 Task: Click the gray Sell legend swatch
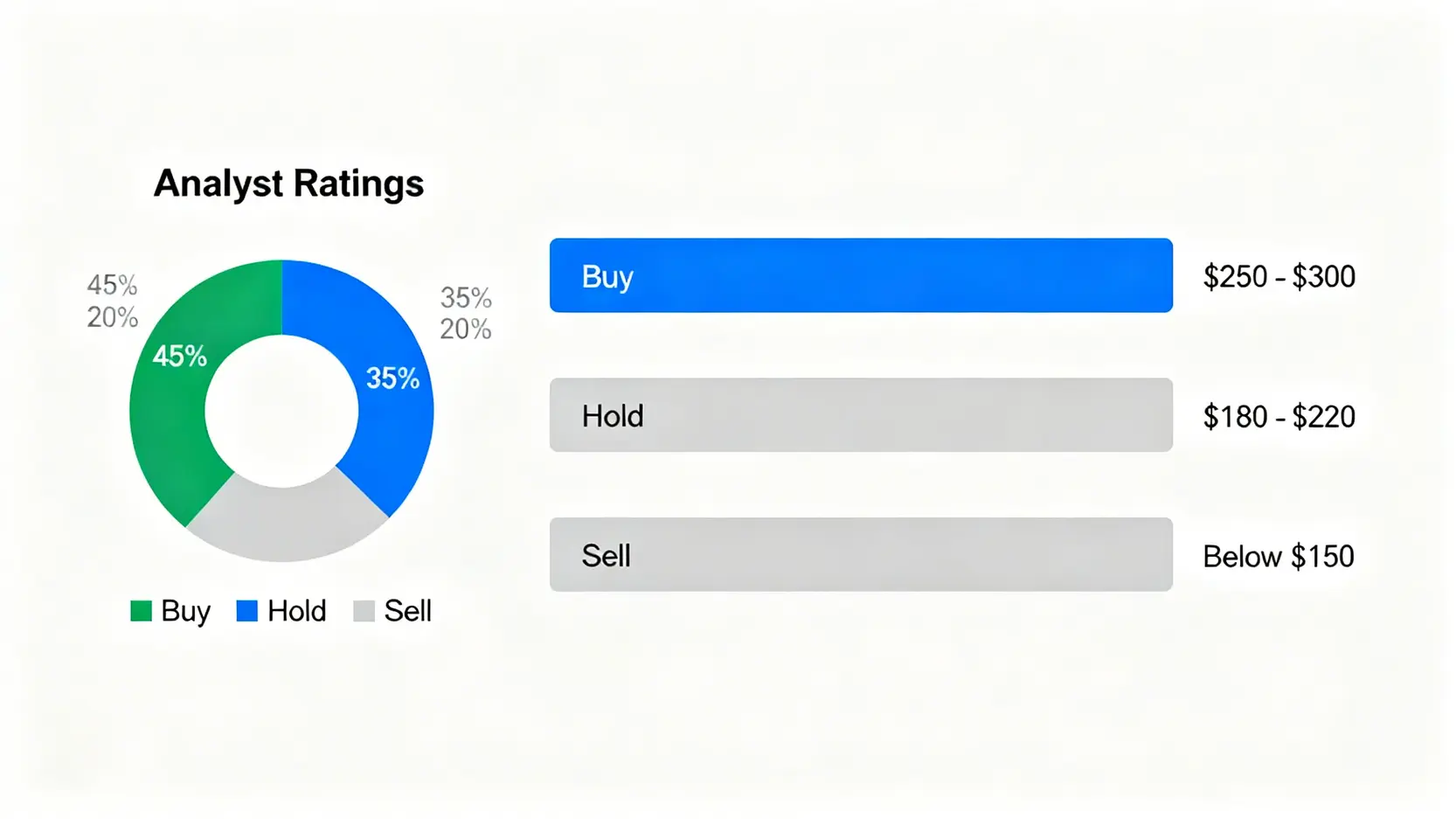[x=364, y=611]
